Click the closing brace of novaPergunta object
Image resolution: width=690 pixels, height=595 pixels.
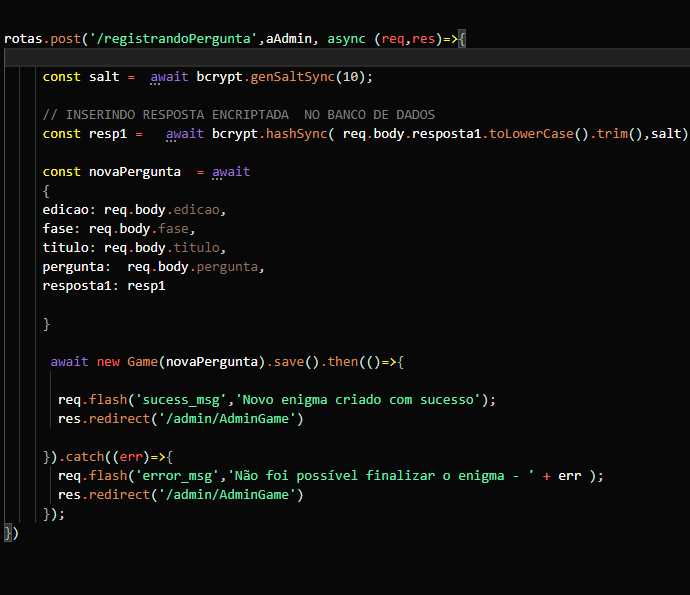click(x=47, y=324)
